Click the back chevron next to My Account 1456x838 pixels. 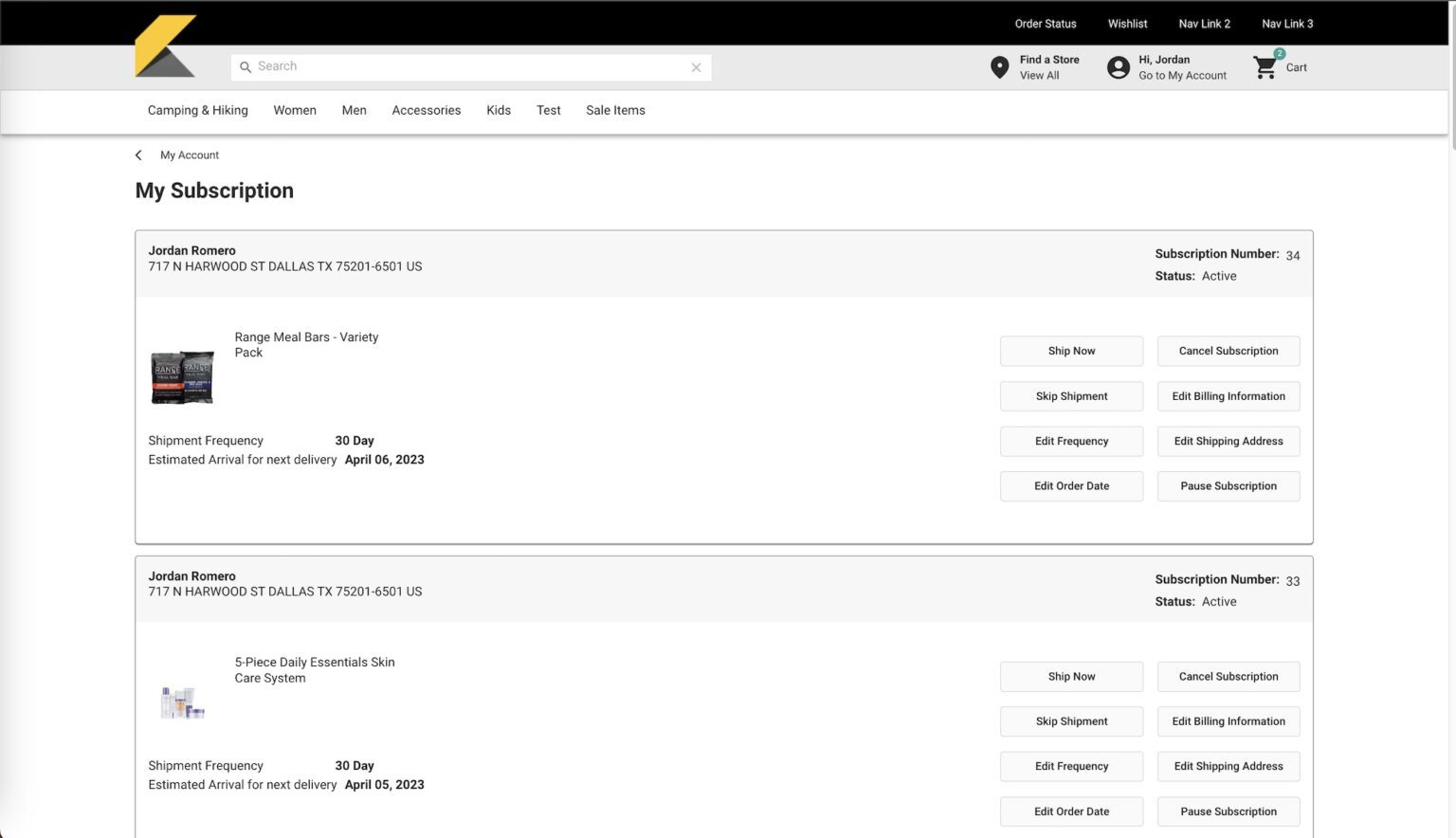[x=138, y=155]
